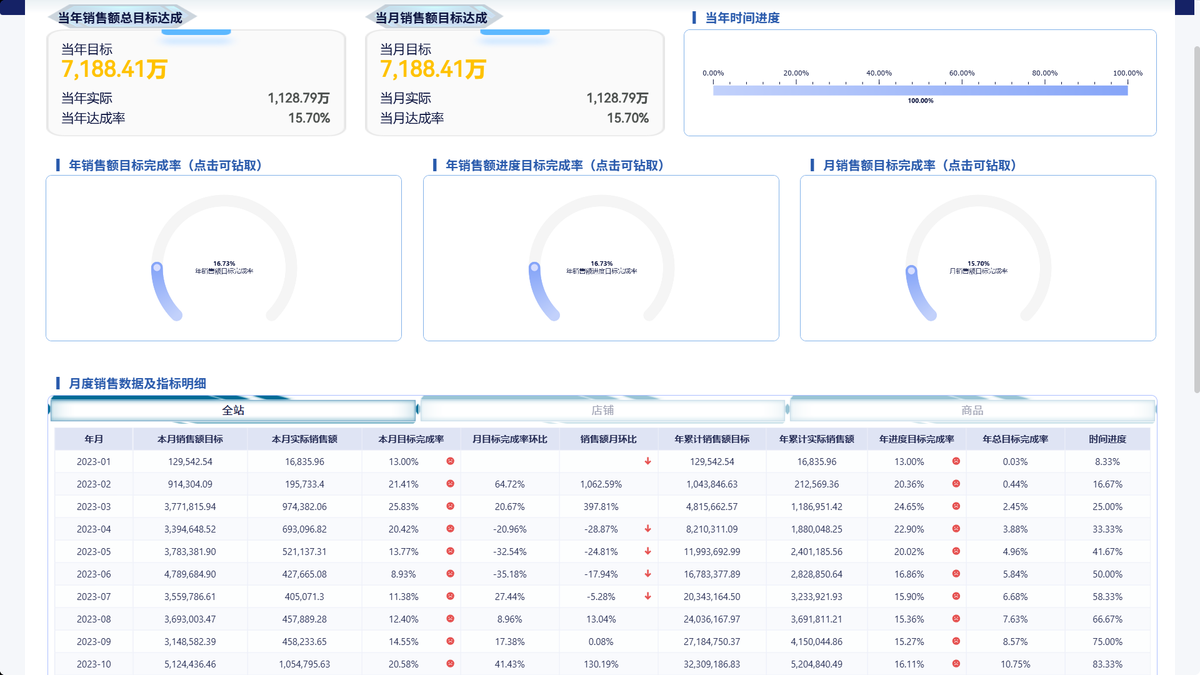The image size is (1200, 675).
Task: Click the 当月销售额目标达成 banner title
Action: tap(432, 17)
